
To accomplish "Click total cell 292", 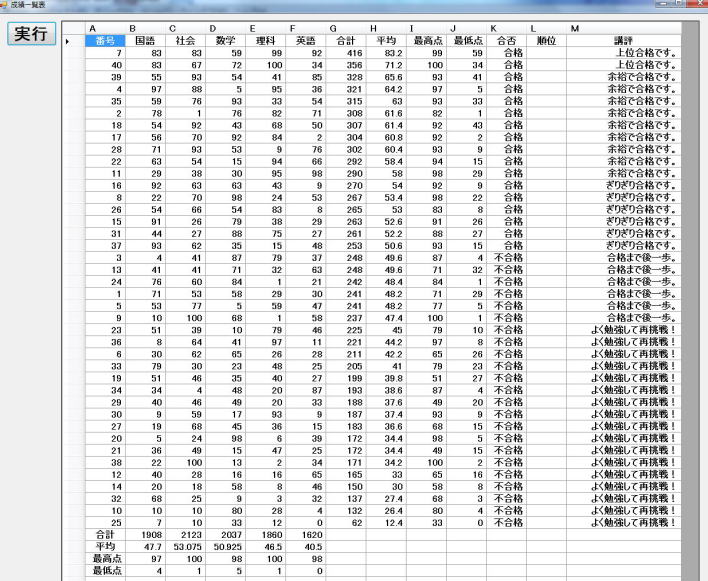I will [x=346, y=162].
